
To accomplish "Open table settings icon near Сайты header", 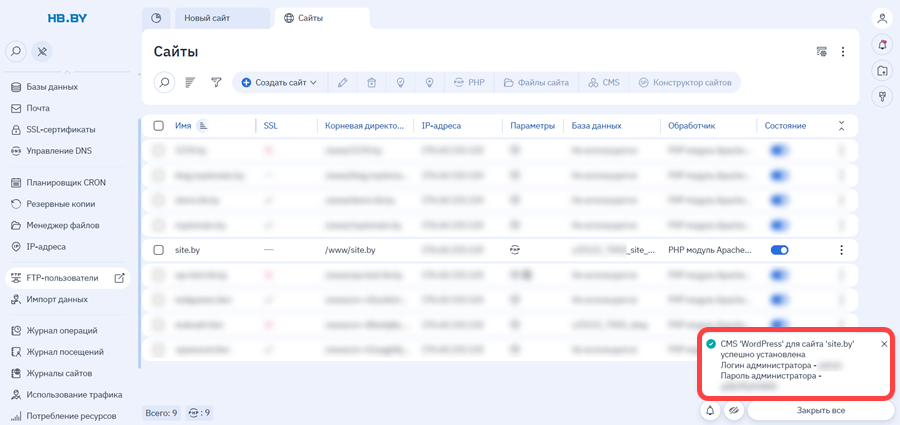I will tap(822, 52).
